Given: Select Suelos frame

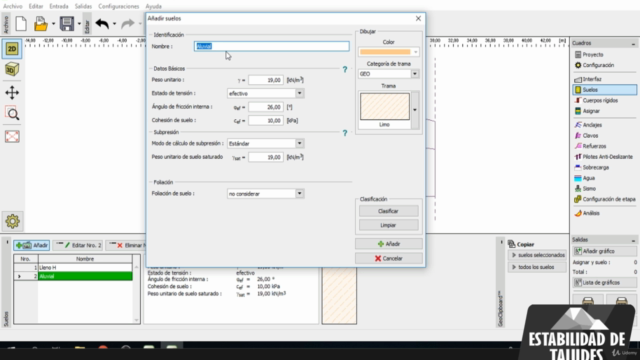Looking at the screenshot, I should (x=604, y=90).
